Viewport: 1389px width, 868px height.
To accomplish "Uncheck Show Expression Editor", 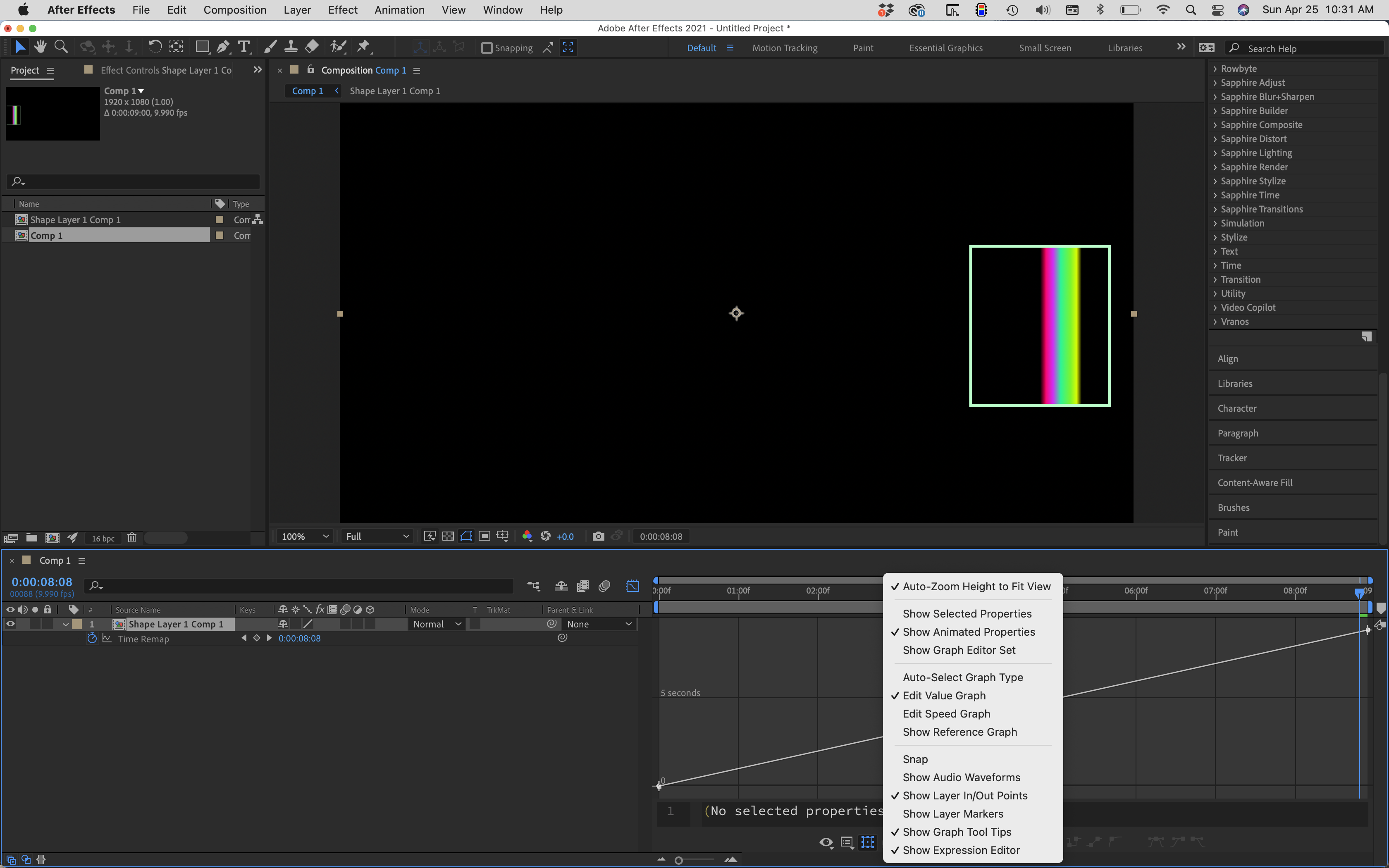I will pyautogui.click(x=962, y=850).
